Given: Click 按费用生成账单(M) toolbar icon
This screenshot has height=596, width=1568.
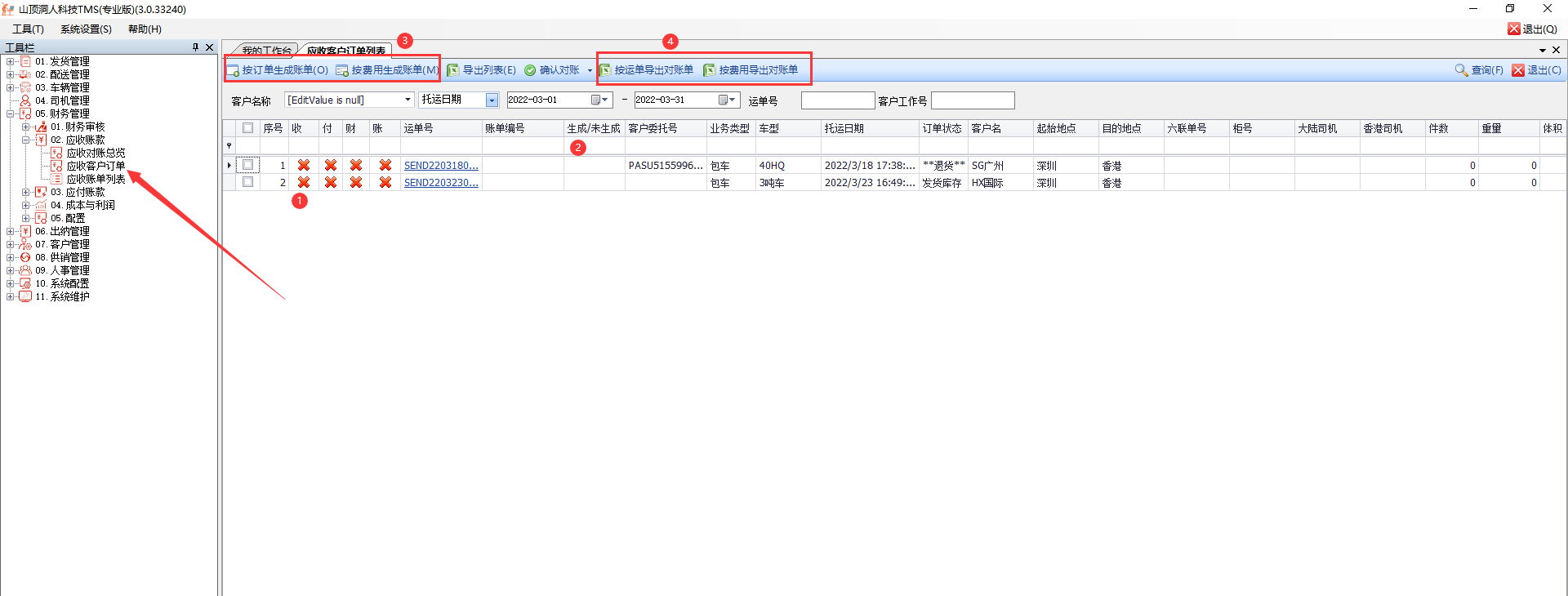Looking at the screenshot, I should click(342, 70).
